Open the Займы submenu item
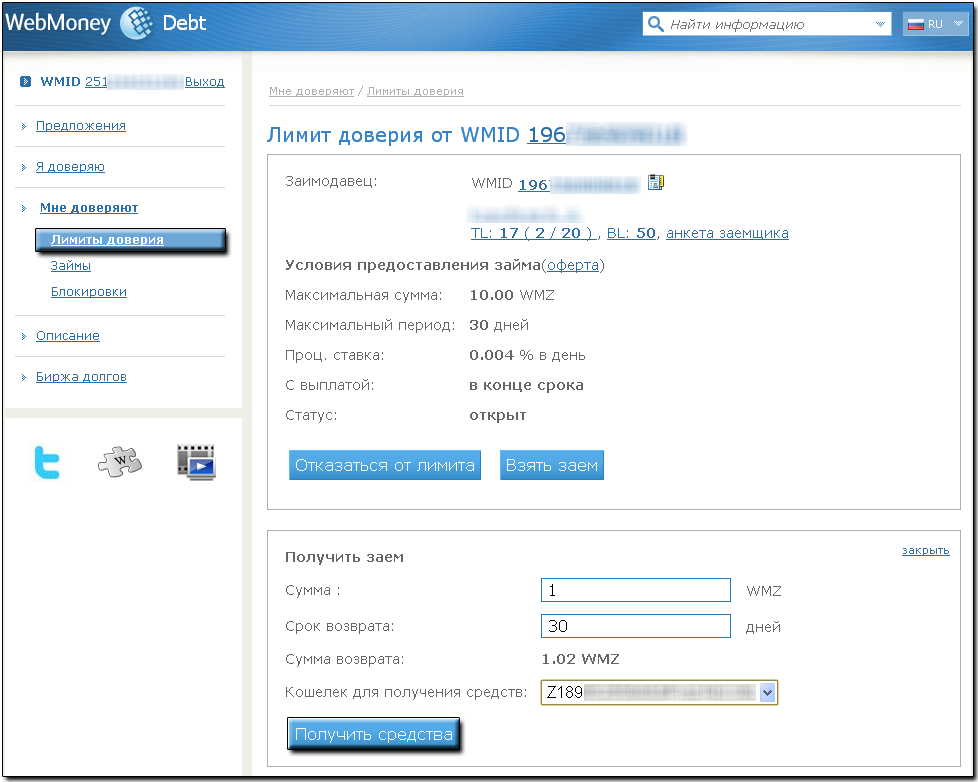This screenshot has height=782, width=978. pos(70,266)
